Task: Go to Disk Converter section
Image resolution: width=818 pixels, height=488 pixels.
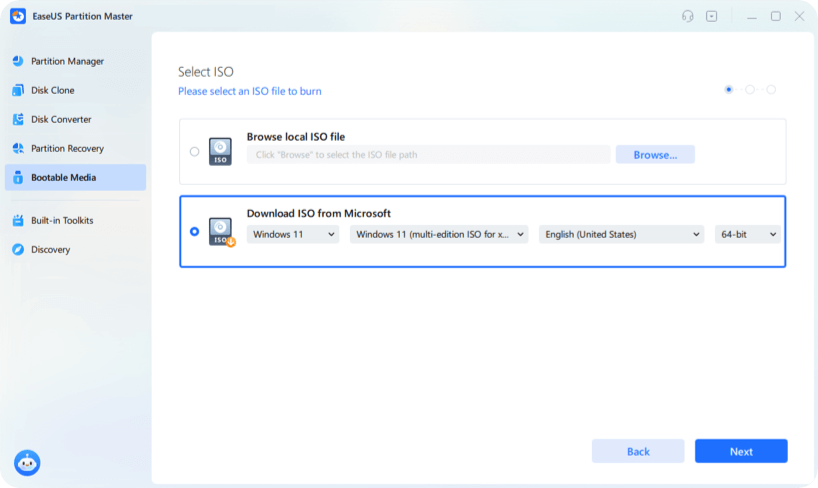Action: (76, 120)
